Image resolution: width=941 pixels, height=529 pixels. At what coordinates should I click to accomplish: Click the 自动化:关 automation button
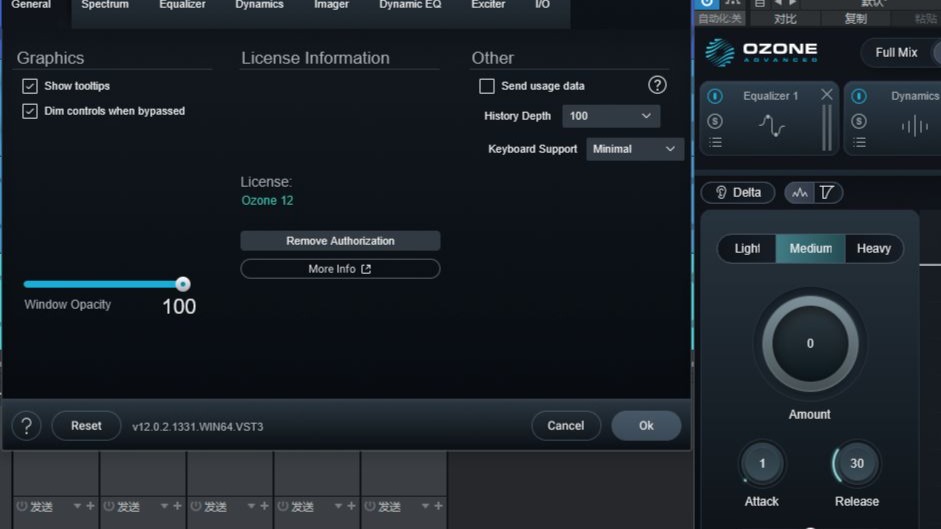click(719, 19)
